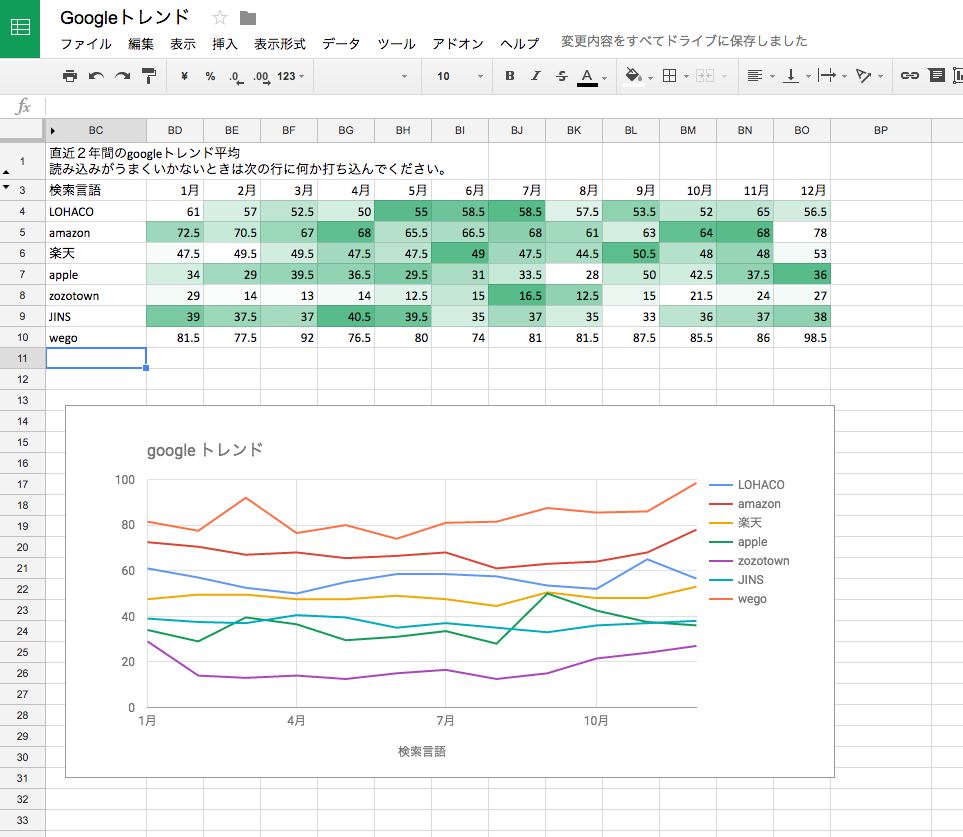
Task: Click the formula bar input
Action: pyautogui.click(x=504, y=106)
